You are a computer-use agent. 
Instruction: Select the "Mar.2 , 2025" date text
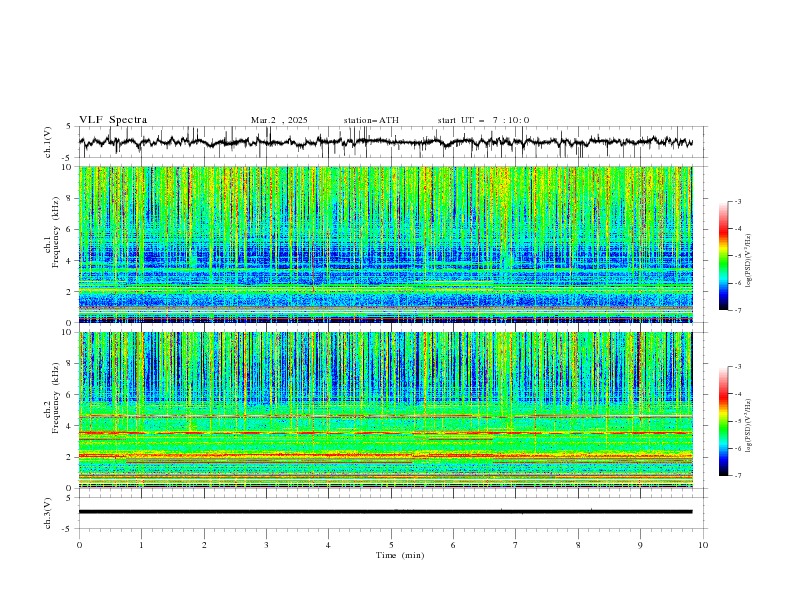pyautogui.click(x=279, y=120)
